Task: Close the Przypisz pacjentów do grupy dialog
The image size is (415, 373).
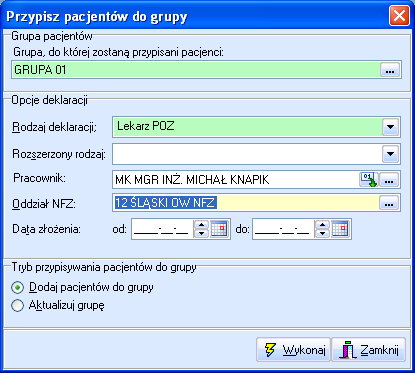Action: [399, 16]
